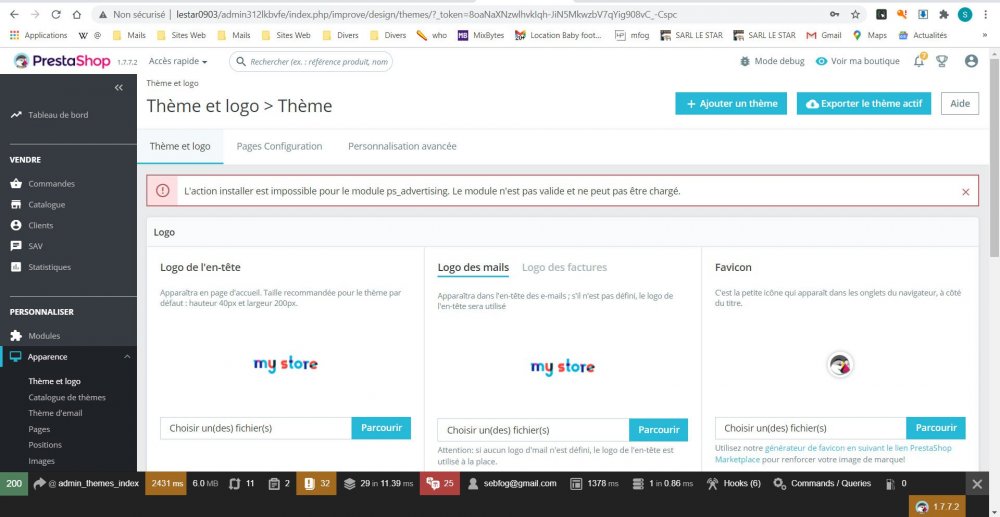Open browser extensions puzzle icon
Screen dimensions: 1000x517
coord(944,14)
